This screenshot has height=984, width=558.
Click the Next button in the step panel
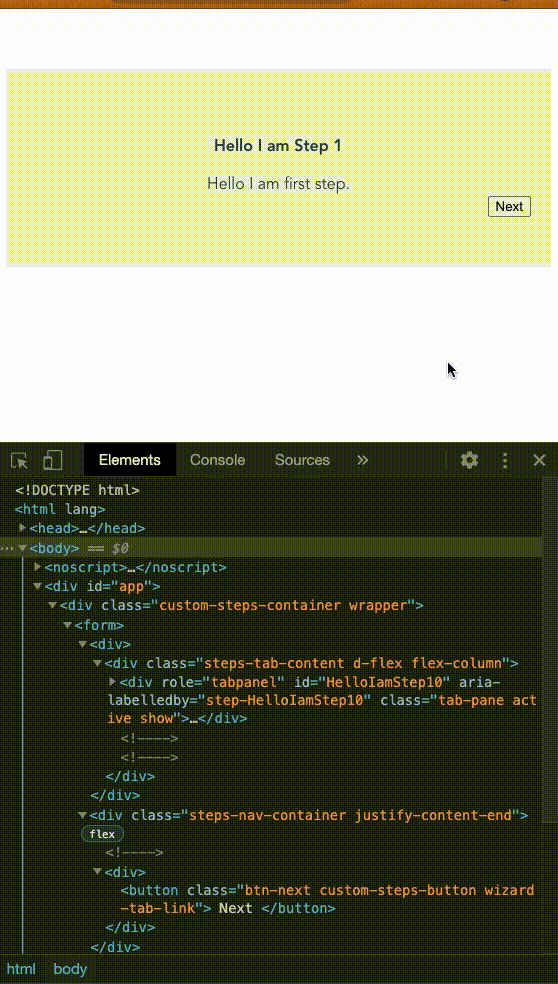tap(509, 206)
